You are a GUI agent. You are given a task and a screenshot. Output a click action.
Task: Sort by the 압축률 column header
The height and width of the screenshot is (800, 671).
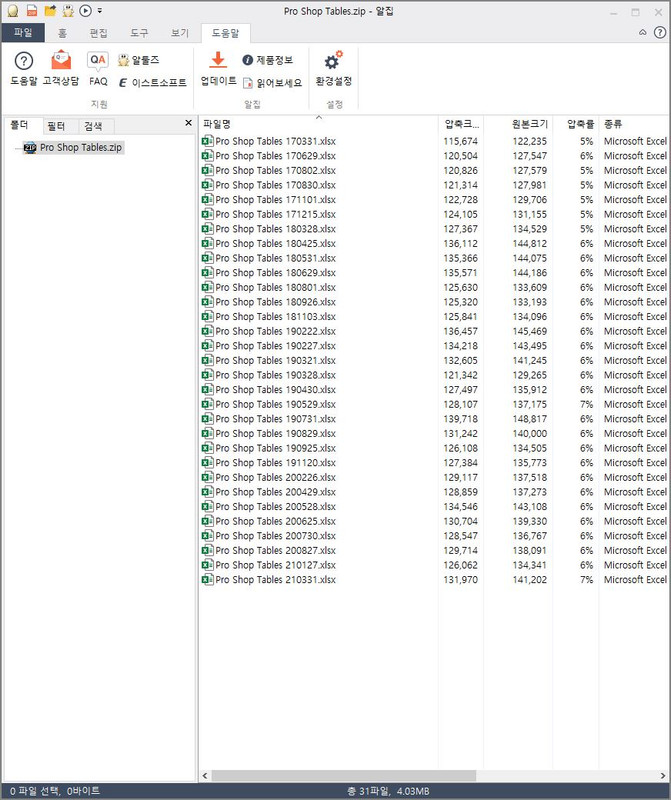[576, 124]
